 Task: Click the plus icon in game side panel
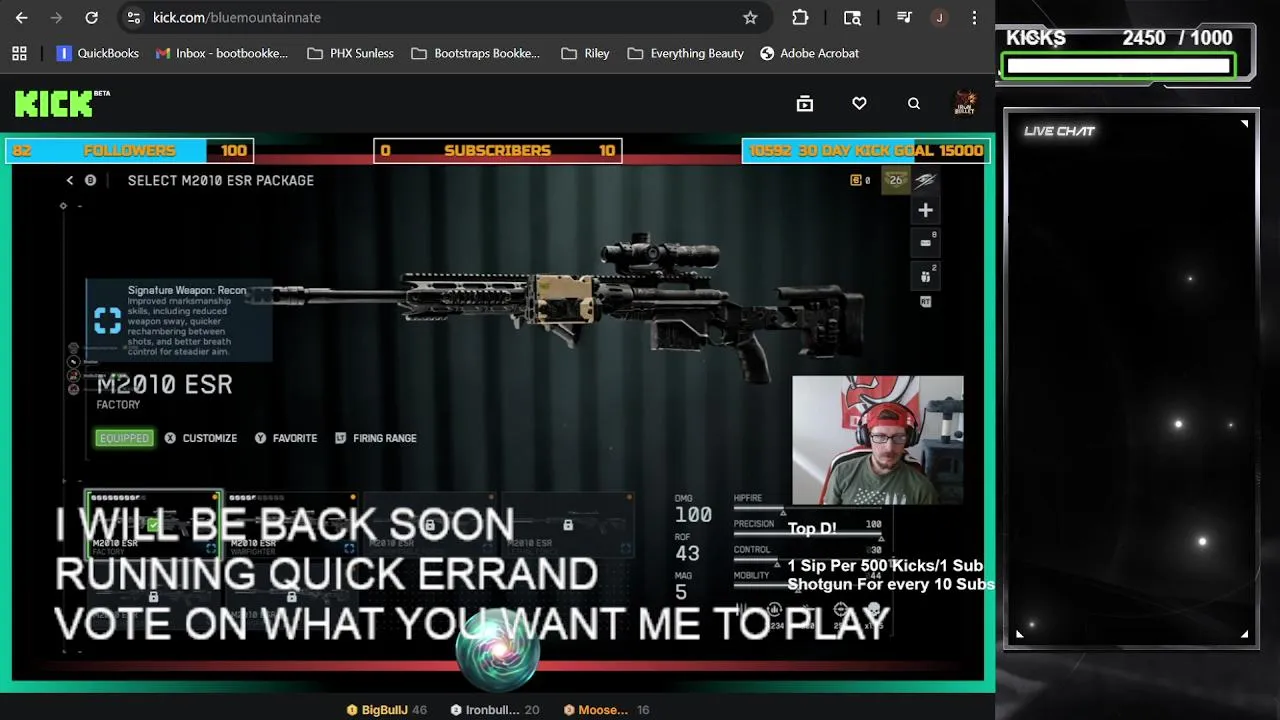925,210
